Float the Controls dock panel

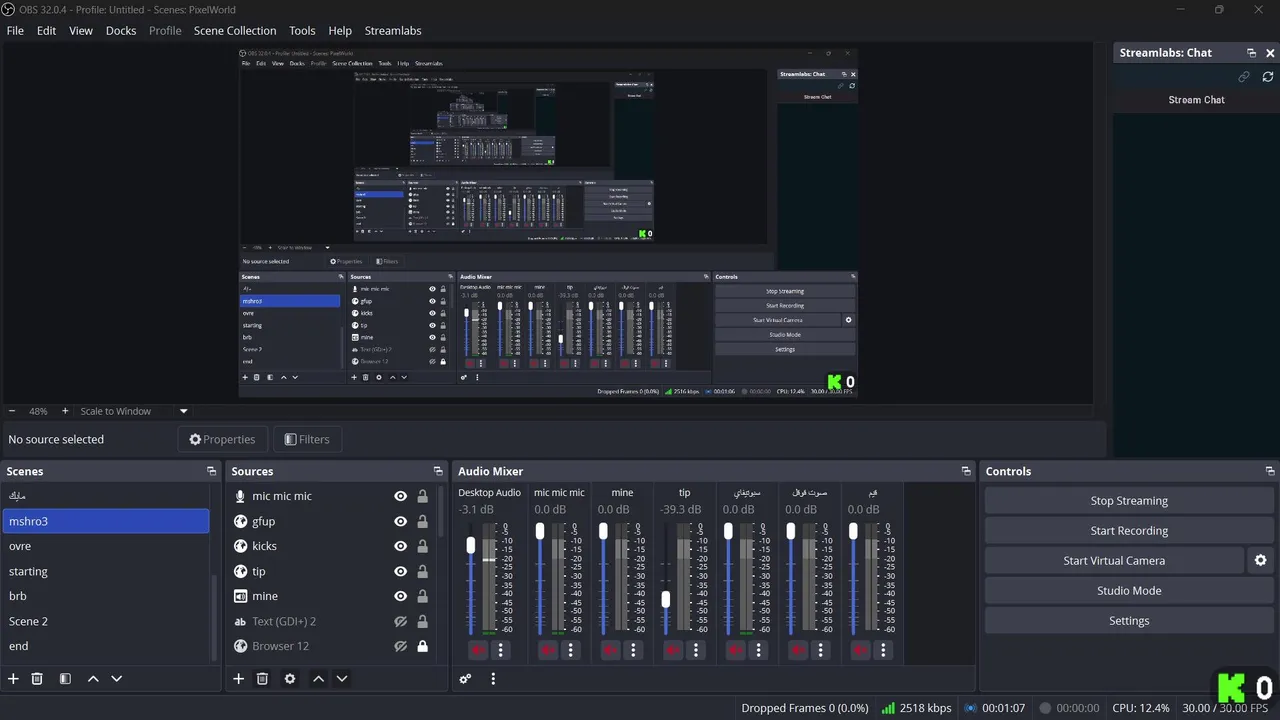(x=1271, y=471)
